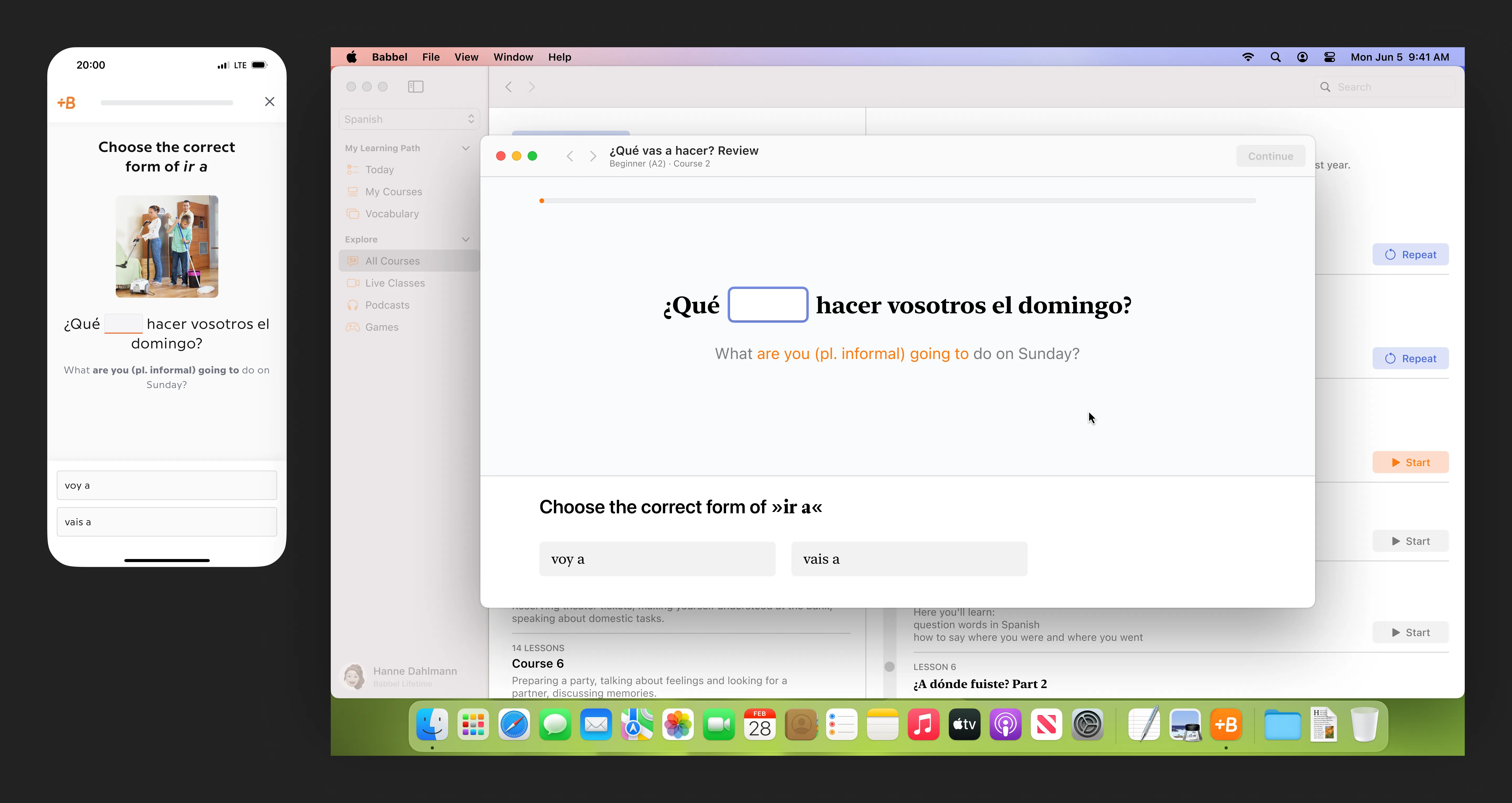Click the Continue button
Screen dimensions: 1512x803
point(1270,156)
